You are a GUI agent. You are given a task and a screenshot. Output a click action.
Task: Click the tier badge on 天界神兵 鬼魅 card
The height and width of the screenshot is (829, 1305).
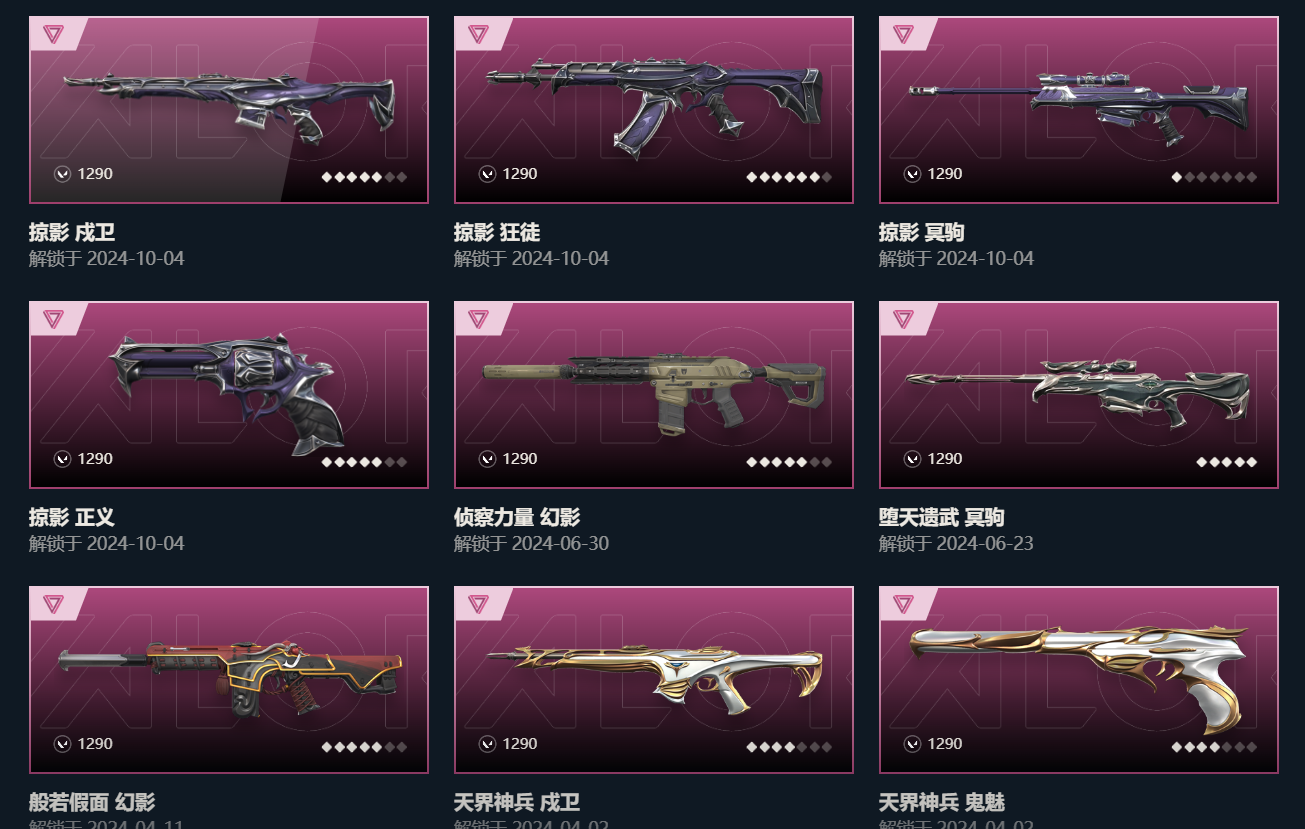(x=903, y=604)
